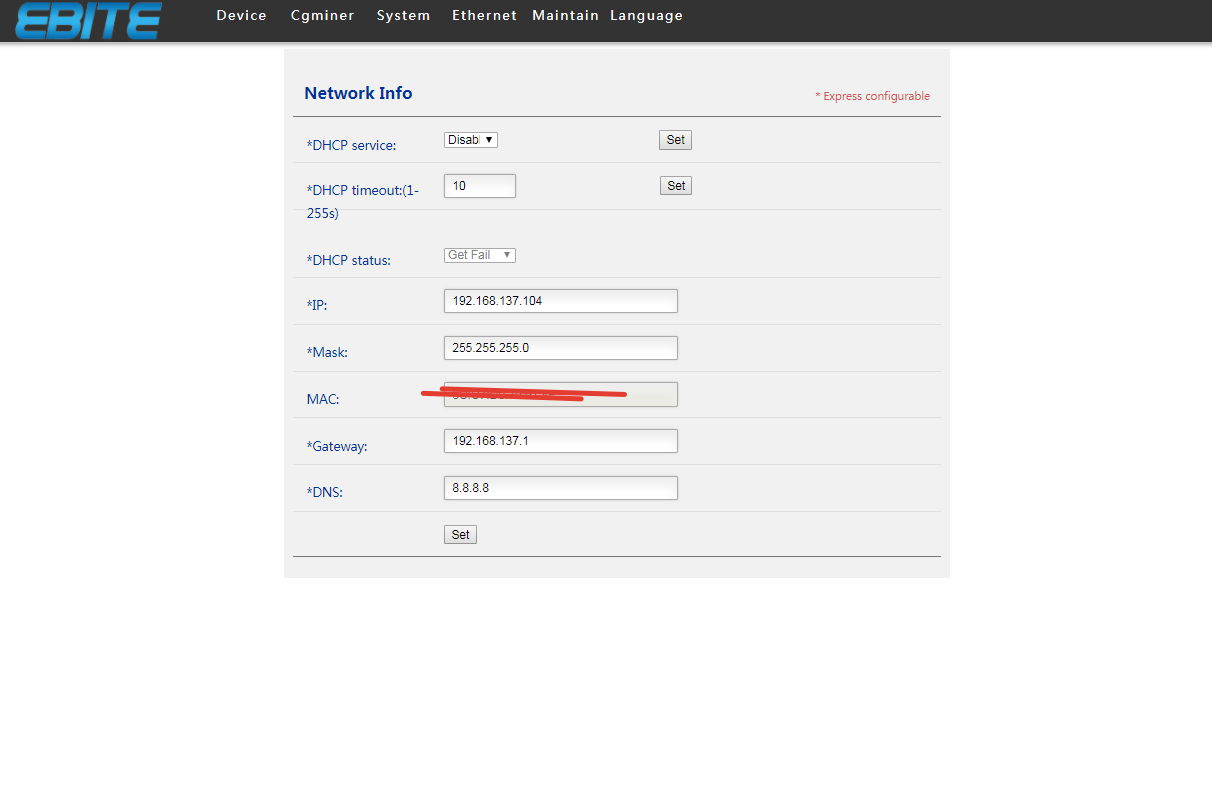Image resolution: width=1212 pixels, height=809 pixels.
Task: Expand the DHCP service dropdown
Action: point(470,140)
